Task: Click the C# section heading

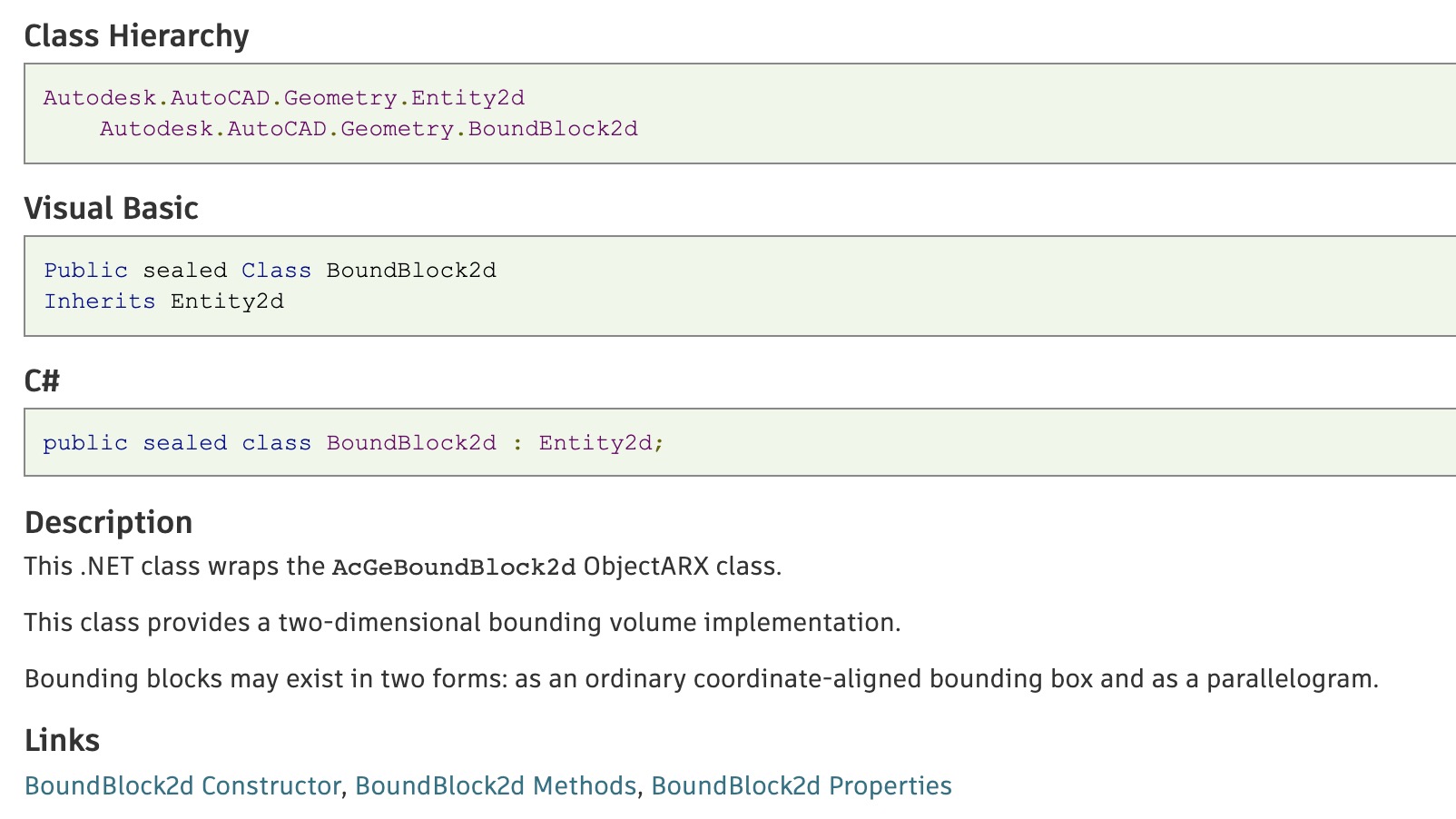Action: [x=42, y=381]
